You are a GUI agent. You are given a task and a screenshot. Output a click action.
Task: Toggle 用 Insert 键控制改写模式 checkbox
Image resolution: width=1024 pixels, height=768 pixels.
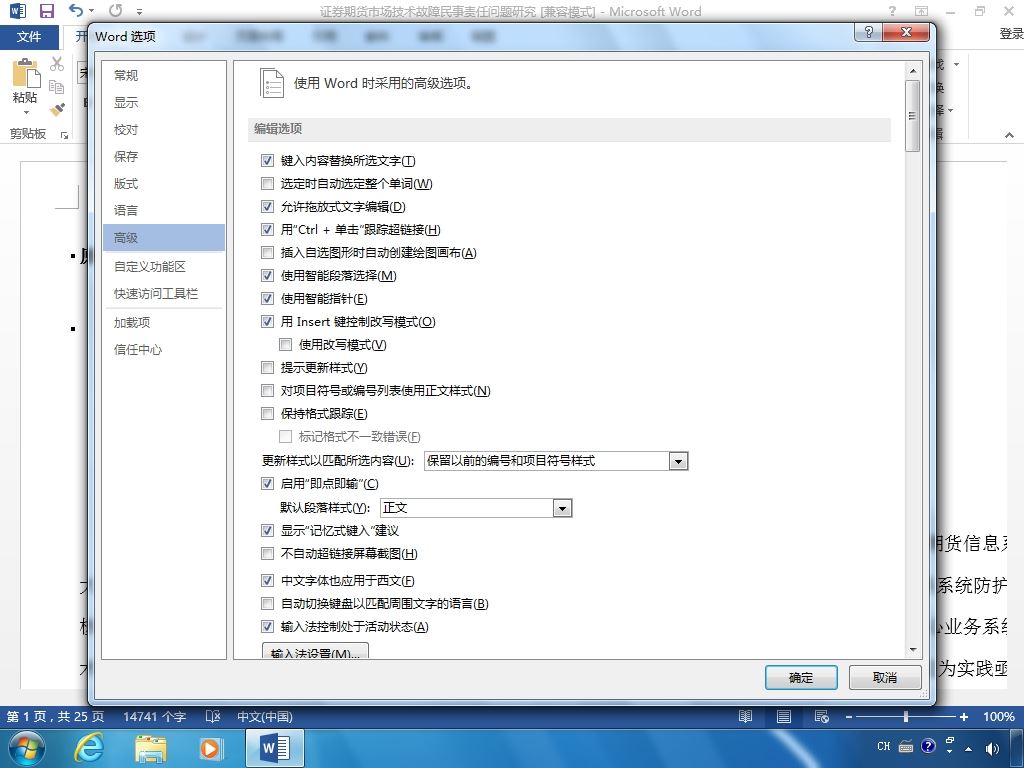tap(267, 321)
